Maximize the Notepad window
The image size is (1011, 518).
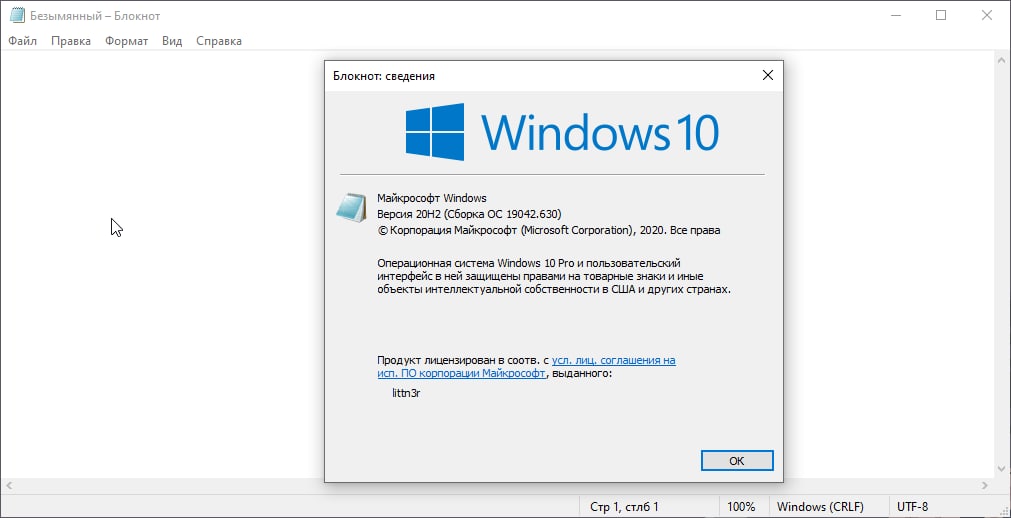pos(941,15)
